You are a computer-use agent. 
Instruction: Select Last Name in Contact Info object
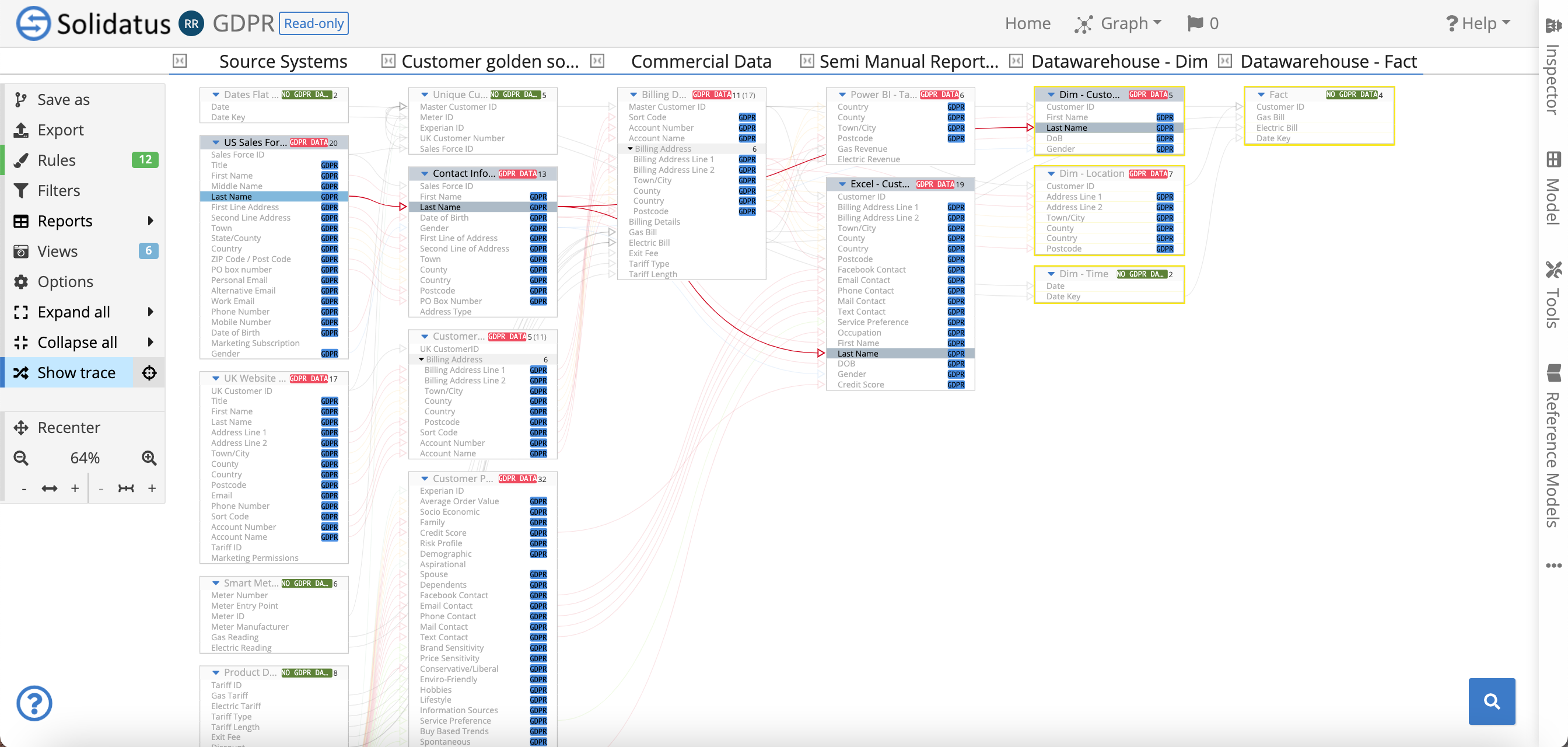tap(440, 207)
